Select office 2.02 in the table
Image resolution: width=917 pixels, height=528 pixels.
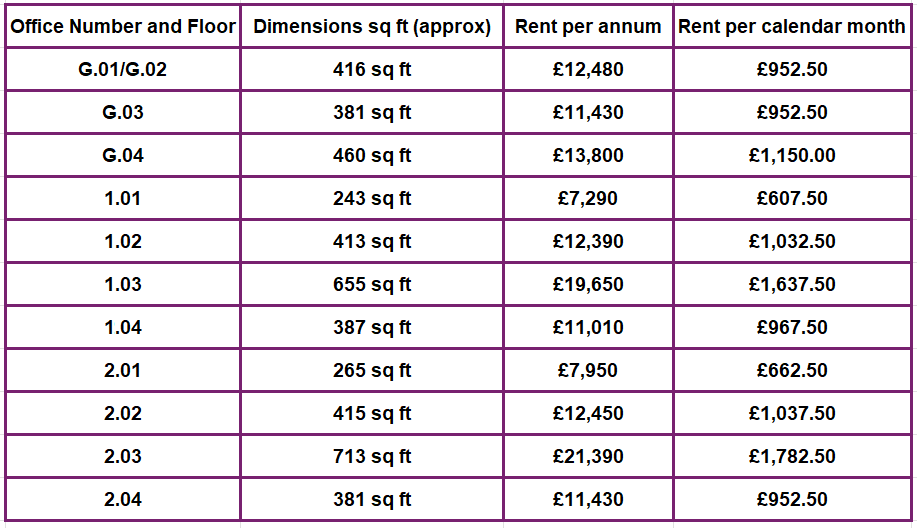[x=123, y=414]
